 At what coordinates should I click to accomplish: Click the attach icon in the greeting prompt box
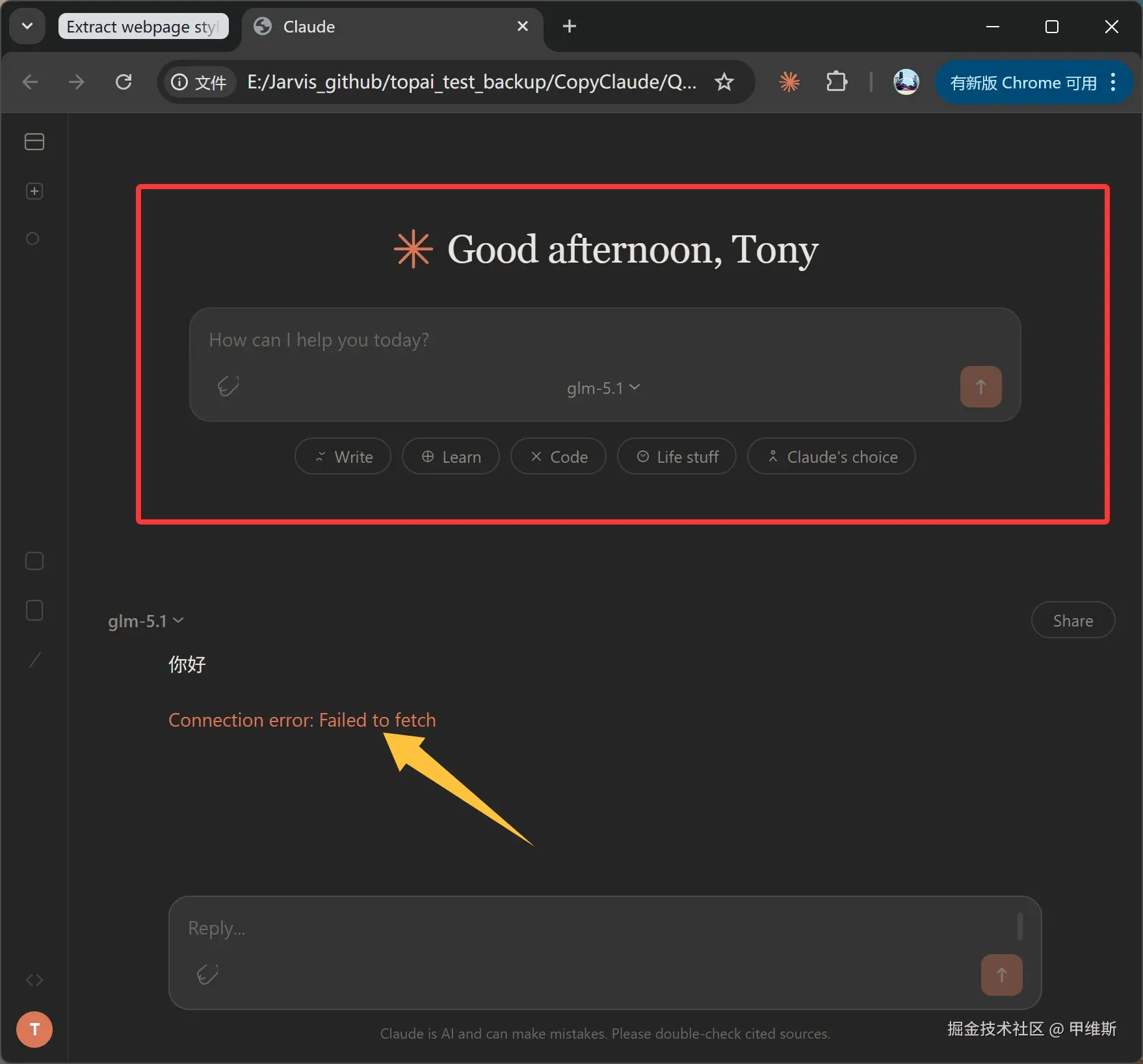228,386
